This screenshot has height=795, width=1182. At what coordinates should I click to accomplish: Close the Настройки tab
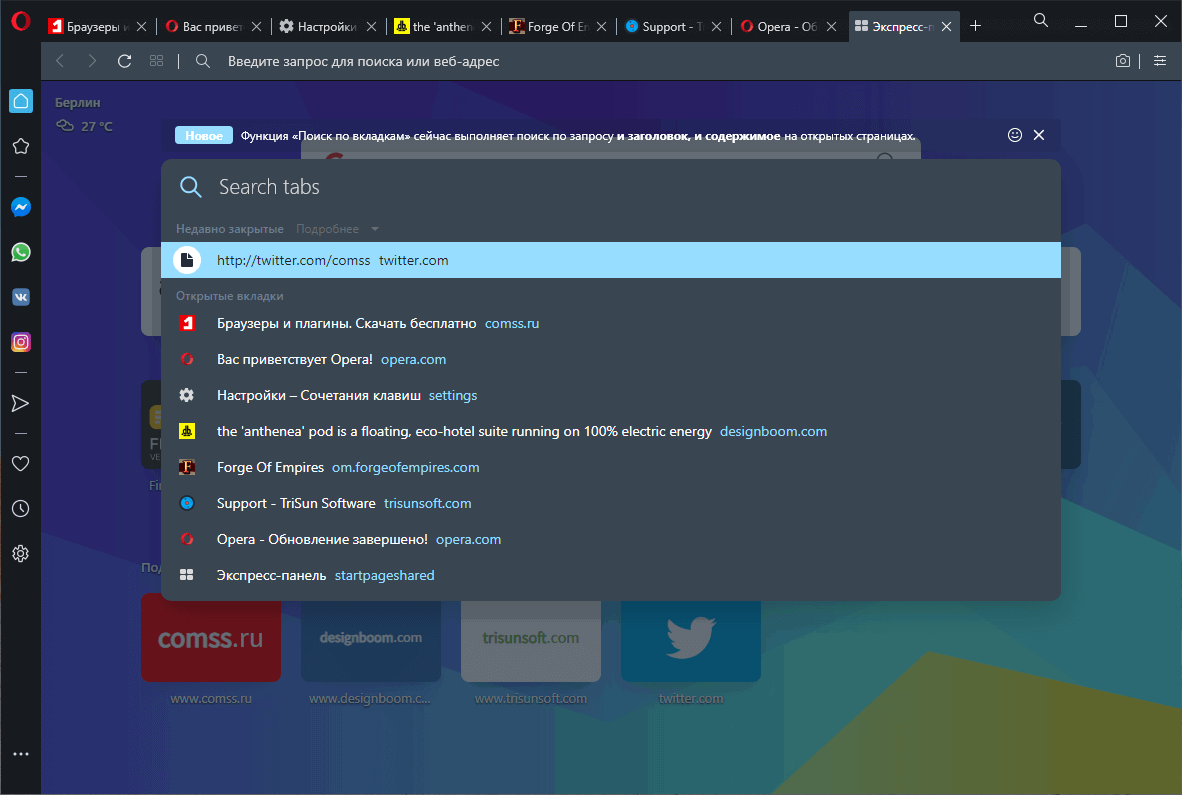pyautogui.click(x=371, y=26)
